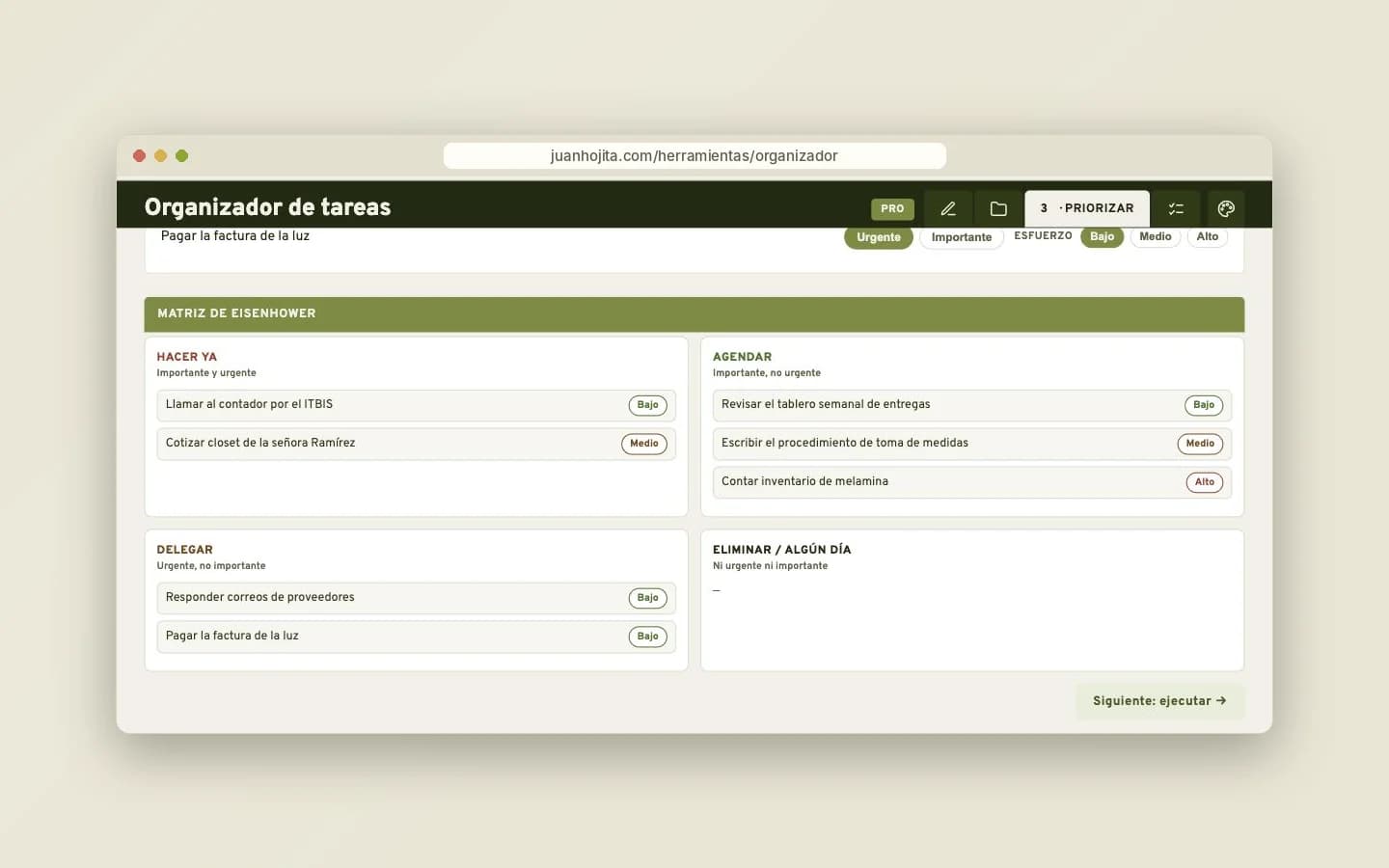The width and height of the screenshot is (1389, 868).
Task: Click the Bajo badge on Responder correos
Action: pos(648,598)
